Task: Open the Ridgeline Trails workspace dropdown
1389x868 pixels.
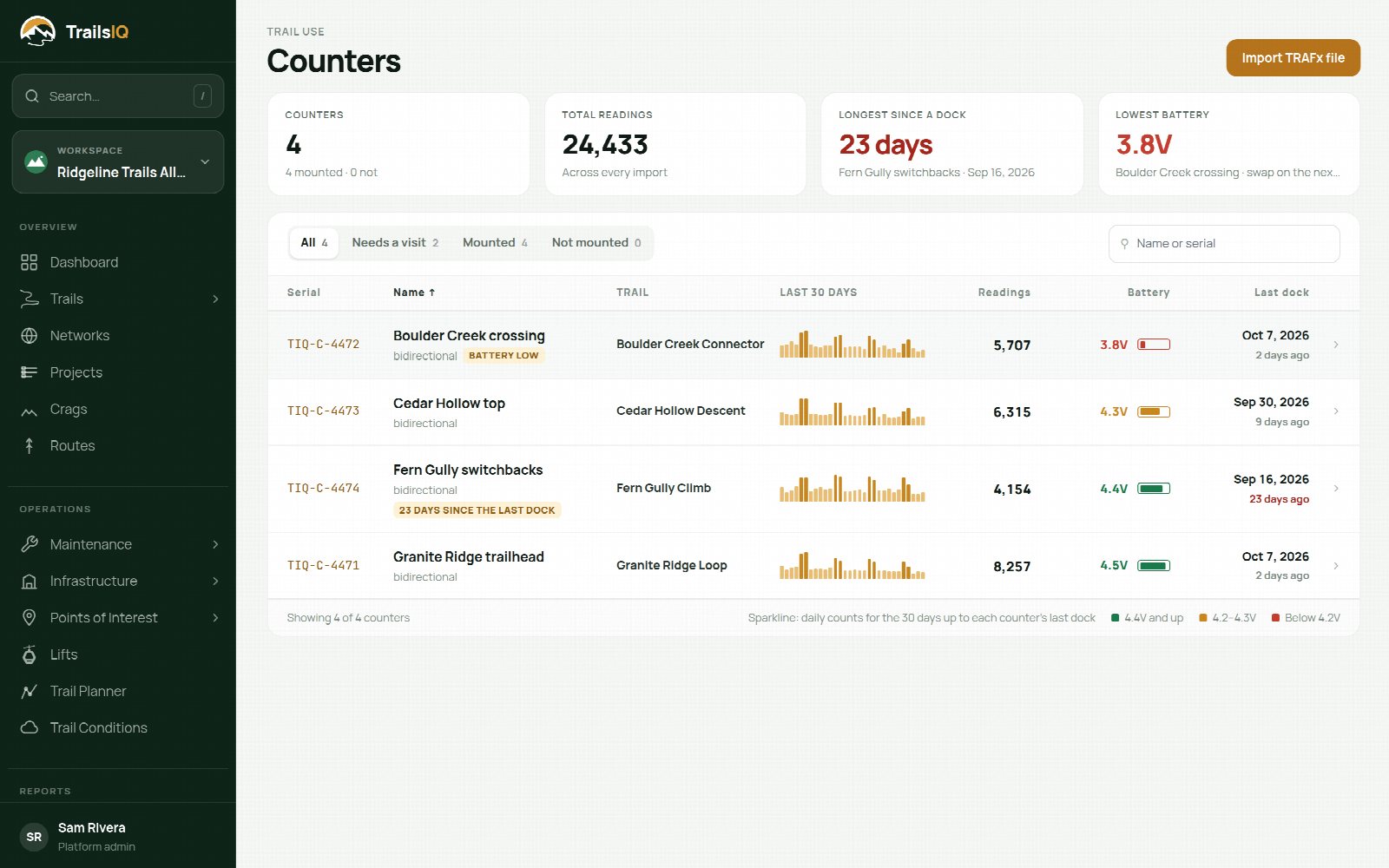Action: point(118,161)
